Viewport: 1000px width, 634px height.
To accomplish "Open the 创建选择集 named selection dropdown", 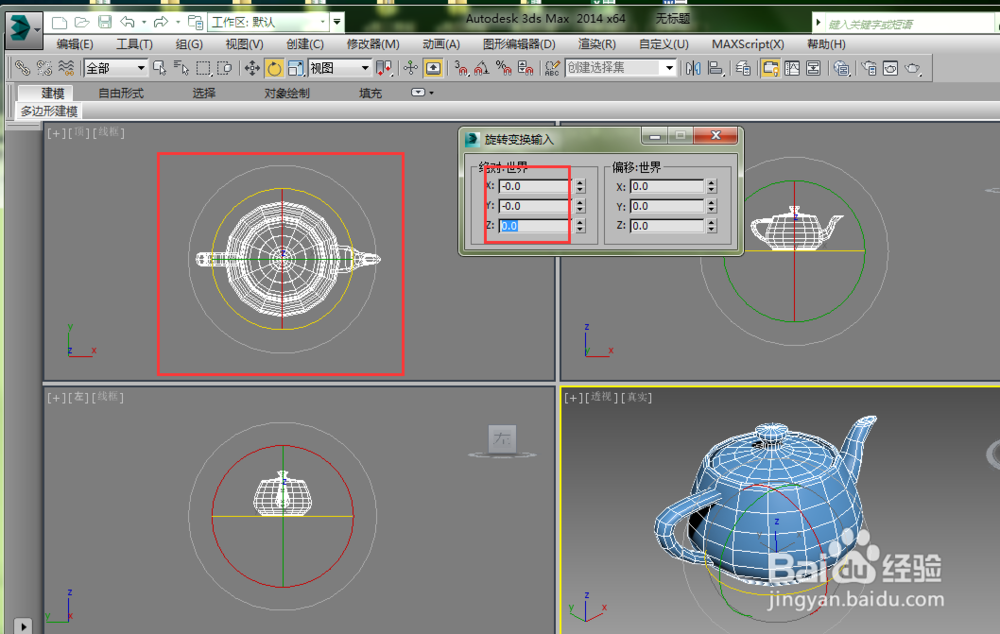I will pos(620,68).
